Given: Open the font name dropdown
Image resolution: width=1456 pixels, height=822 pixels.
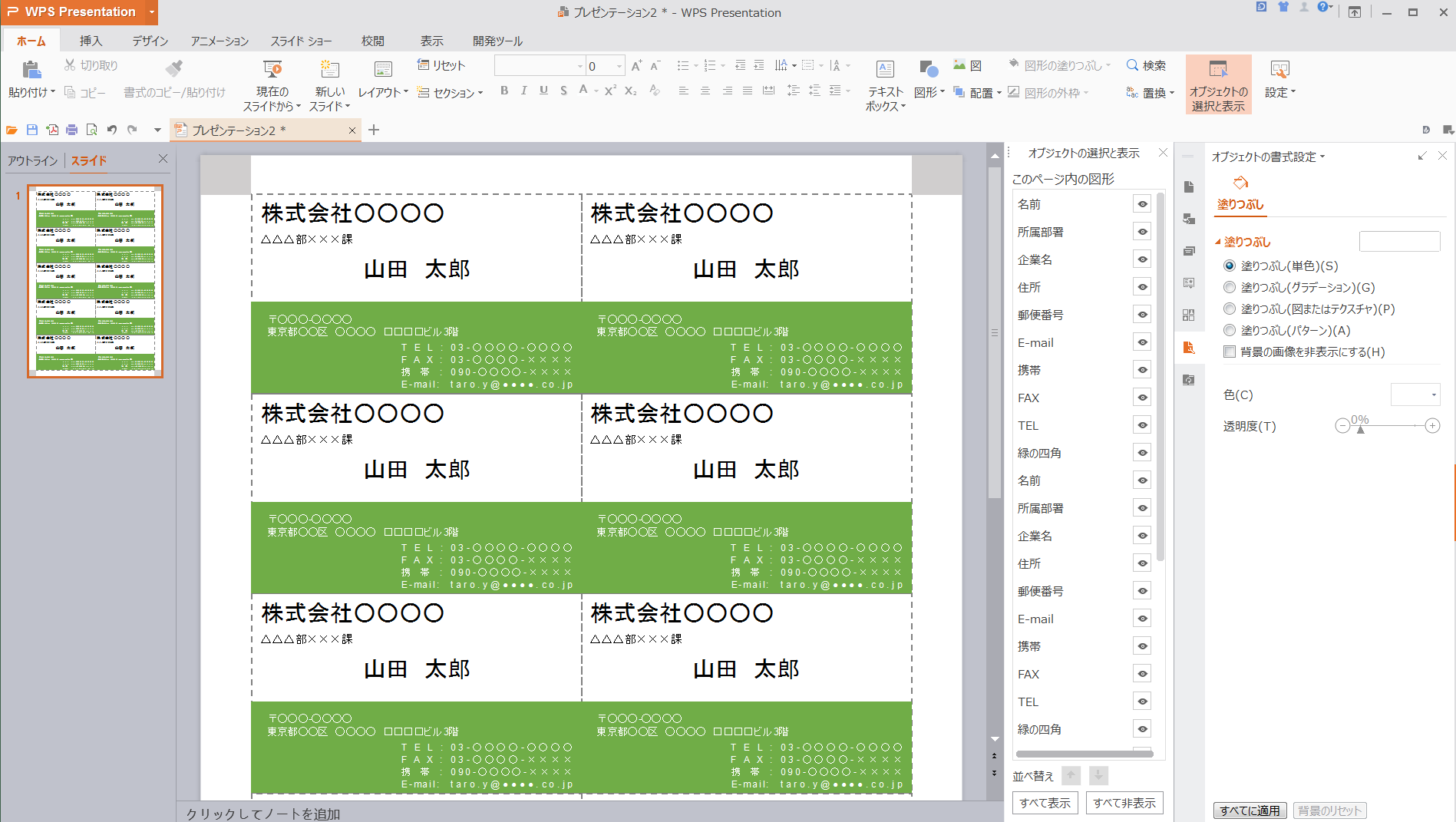Looking at the screenshot, I should 580,66.
